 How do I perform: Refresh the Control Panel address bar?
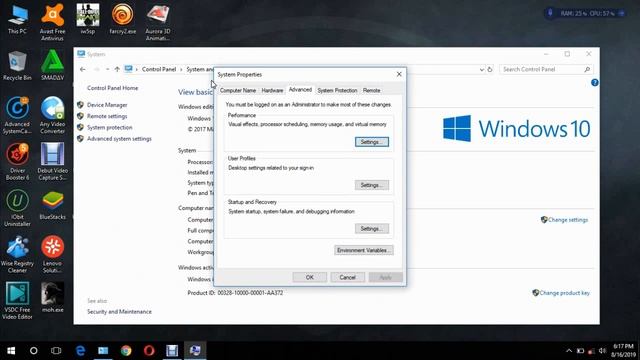[490, 69]
